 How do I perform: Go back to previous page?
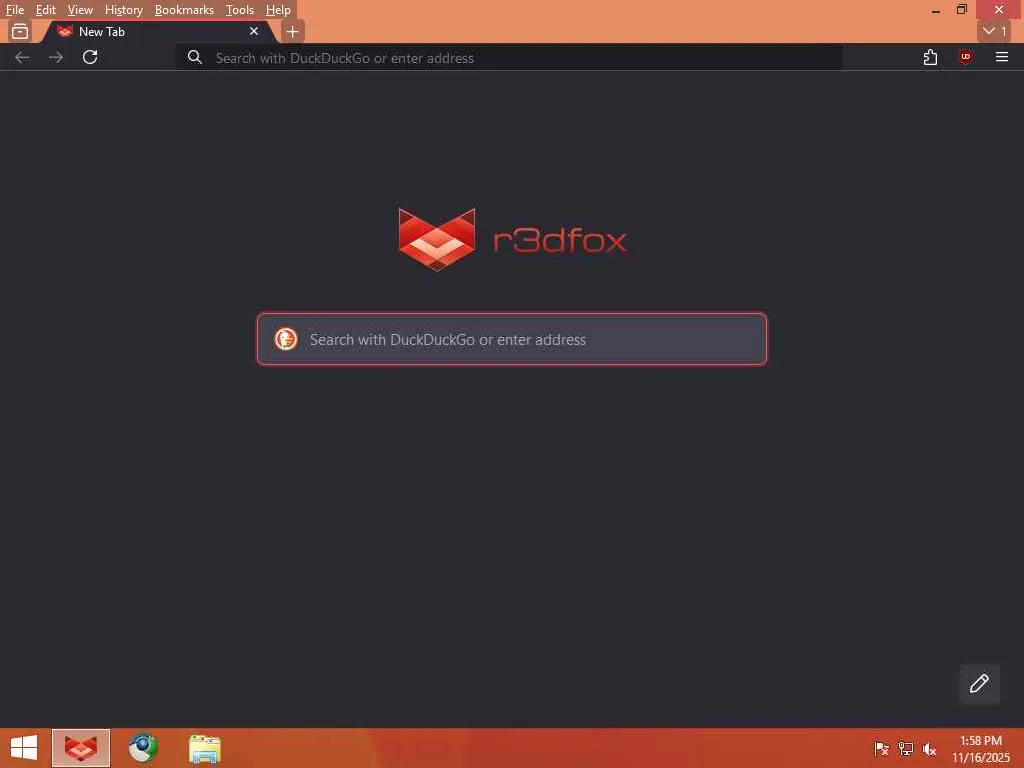[22, 57]
